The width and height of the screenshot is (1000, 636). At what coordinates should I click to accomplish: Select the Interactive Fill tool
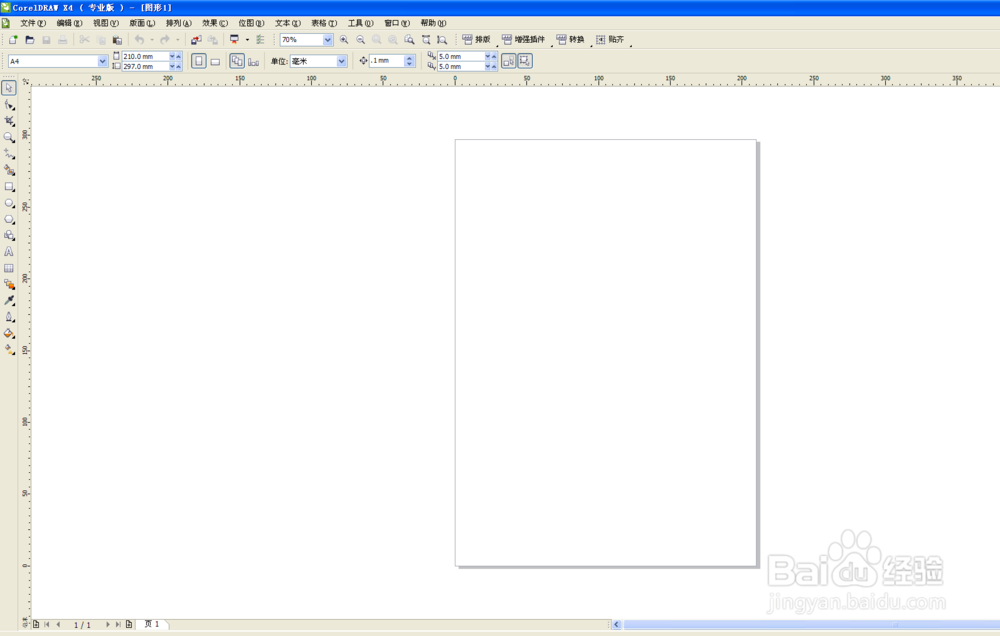(x=9, y=350)
